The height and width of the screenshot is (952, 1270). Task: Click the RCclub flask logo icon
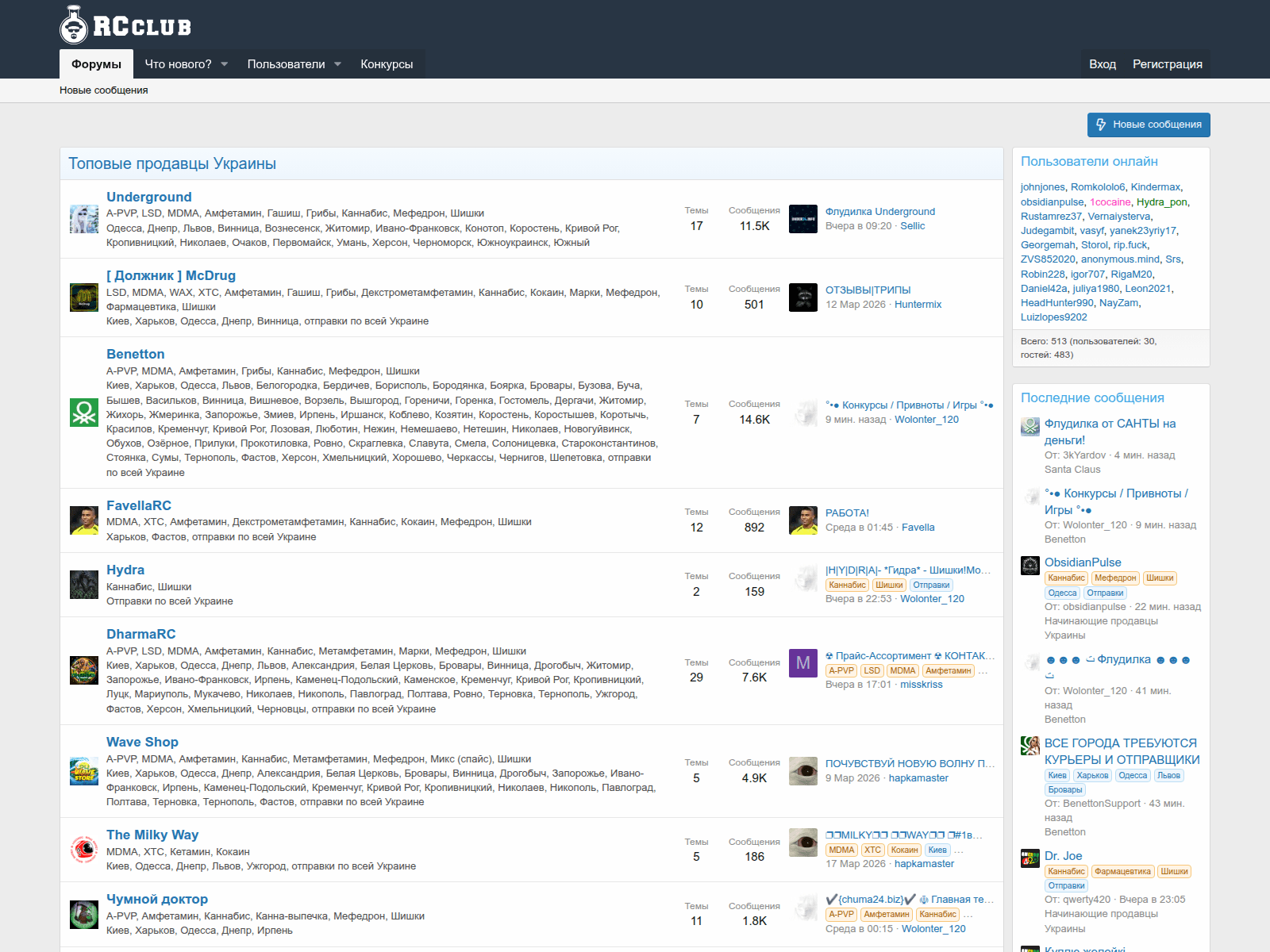point(75,25)
